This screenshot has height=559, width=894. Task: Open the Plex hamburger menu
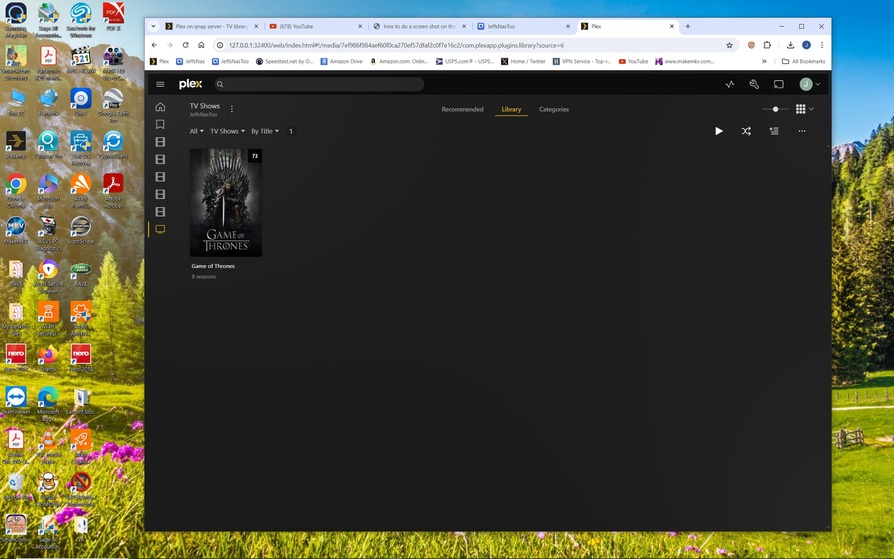[160, 84]
